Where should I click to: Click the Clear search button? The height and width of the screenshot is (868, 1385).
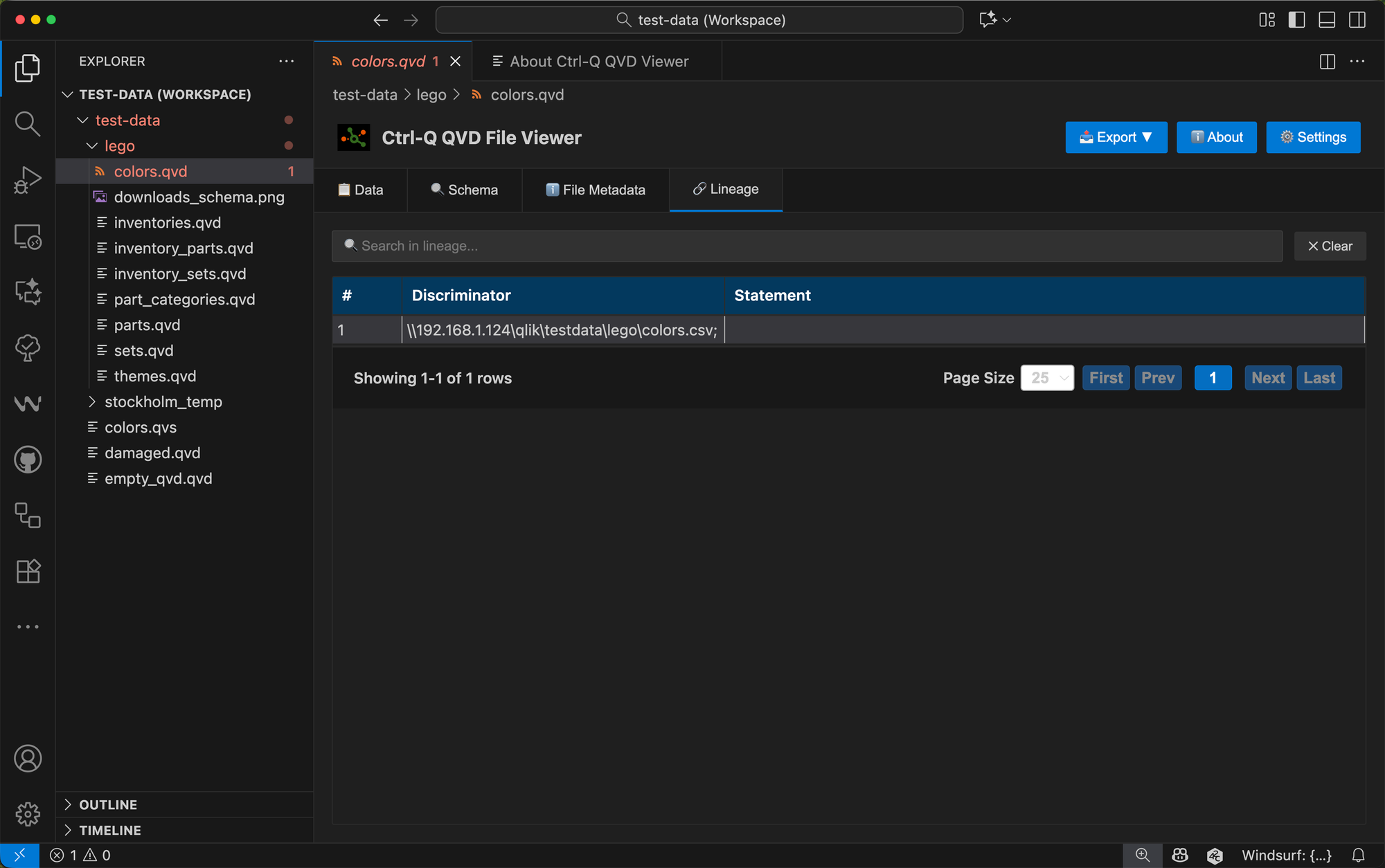1329,246
